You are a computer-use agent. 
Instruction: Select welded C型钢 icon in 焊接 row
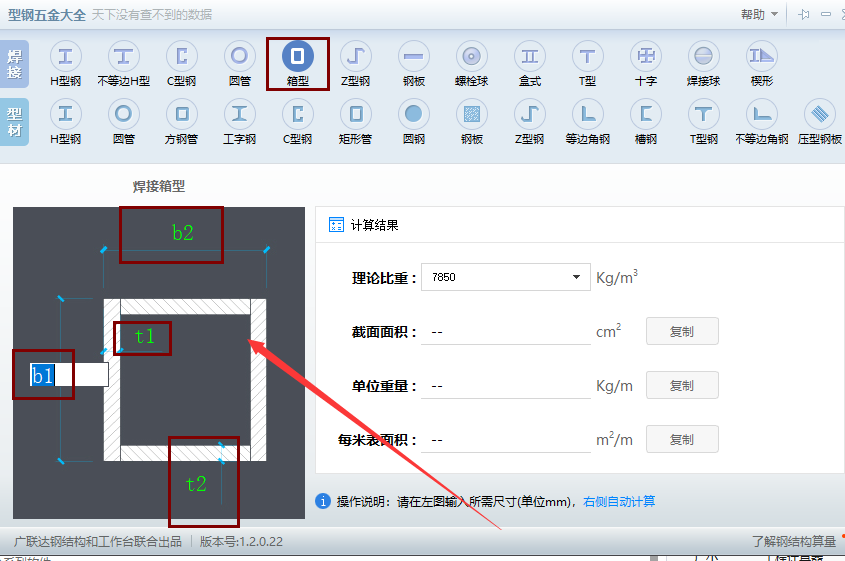tap(182, 56)
